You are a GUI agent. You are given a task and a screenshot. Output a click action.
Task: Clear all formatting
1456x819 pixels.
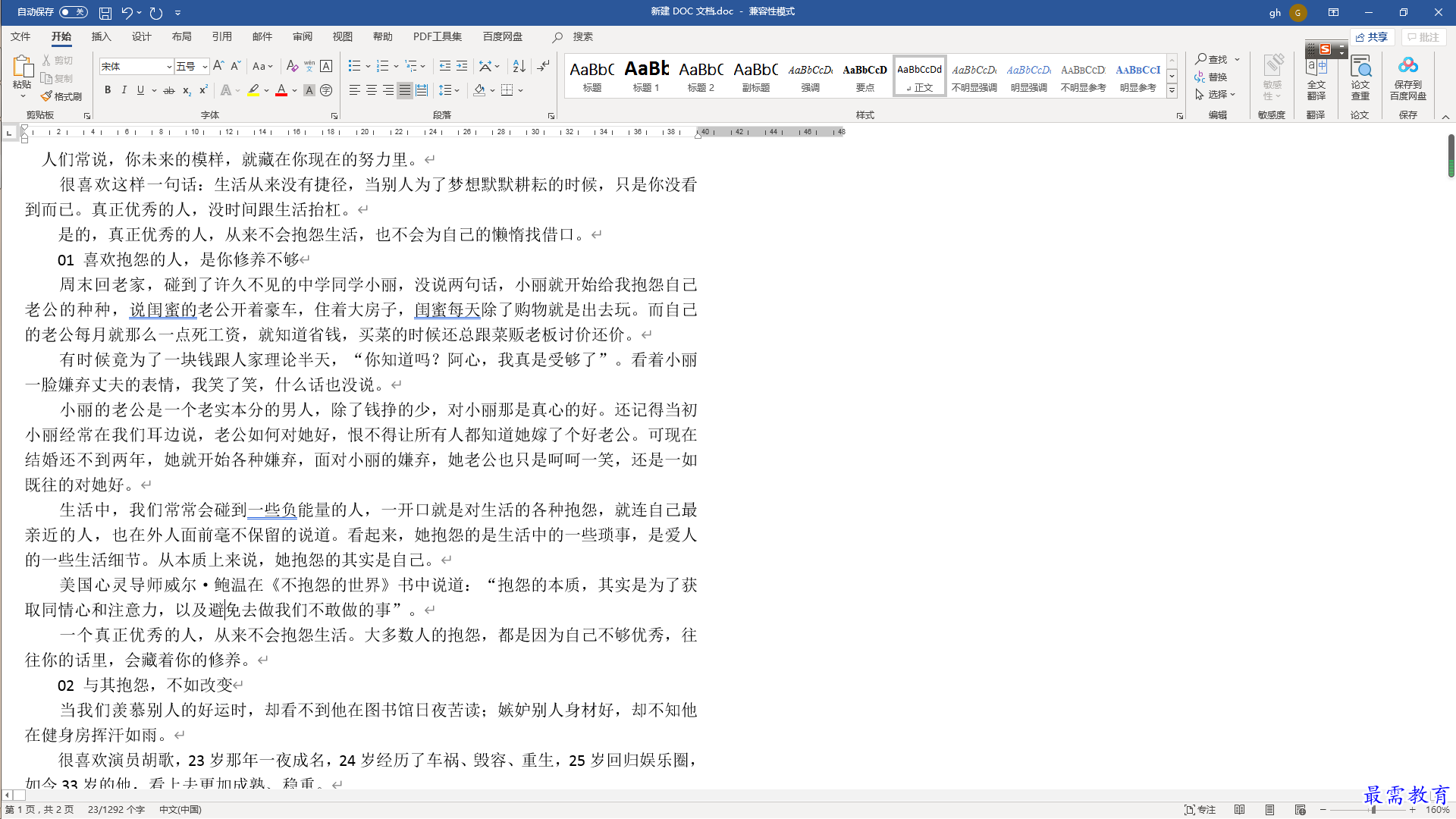[x=292, y=66]
